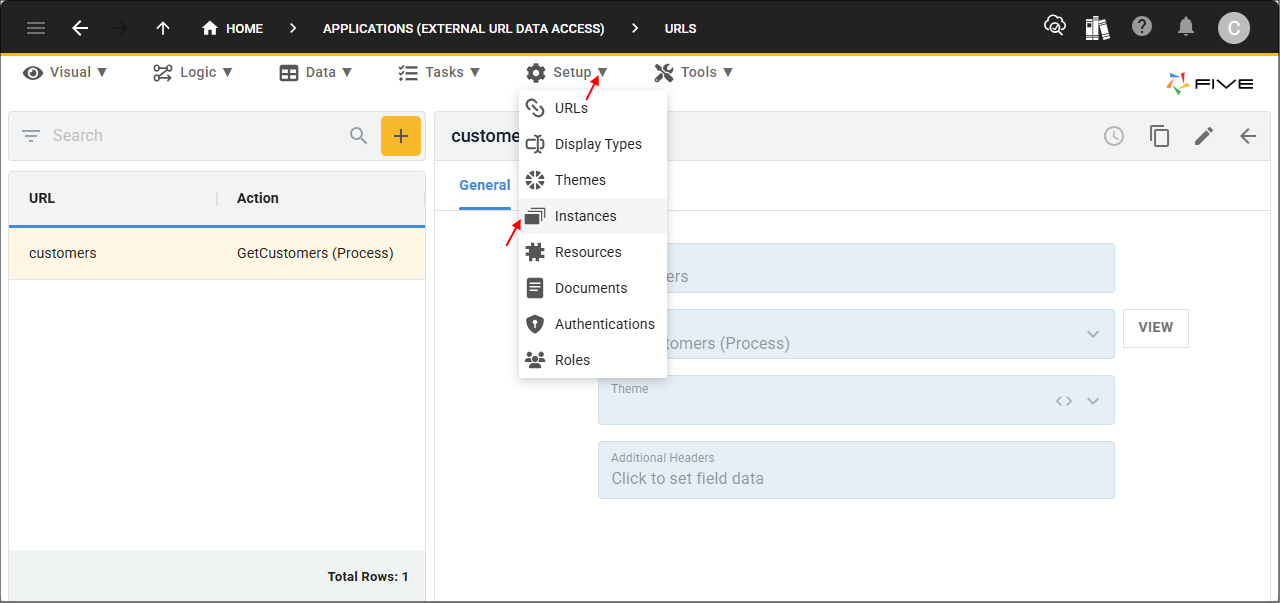Open the library books icon
This screenshot has width=1280, height=603.
click(x=1097, y=27)
